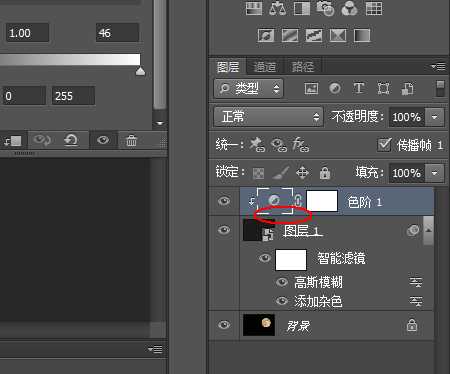Toggle the 传播帧 1 checkbox
450x374 pixels.
pos(384,145)
